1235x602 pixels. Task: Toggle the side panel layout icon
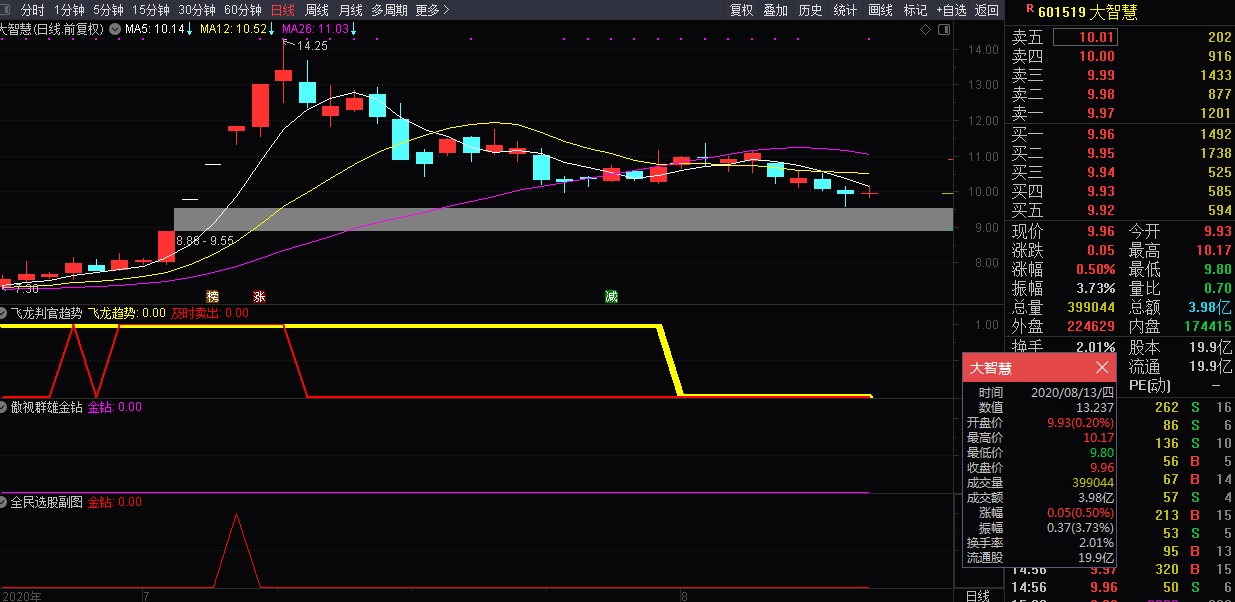944,30
